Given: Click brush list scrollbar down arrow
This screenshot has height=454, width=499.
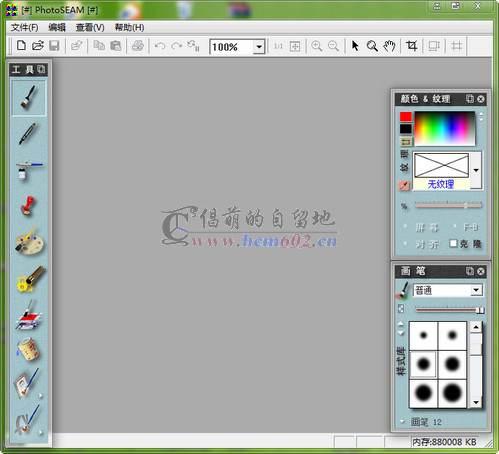Looking at the screenshot, I should point(476,402).
